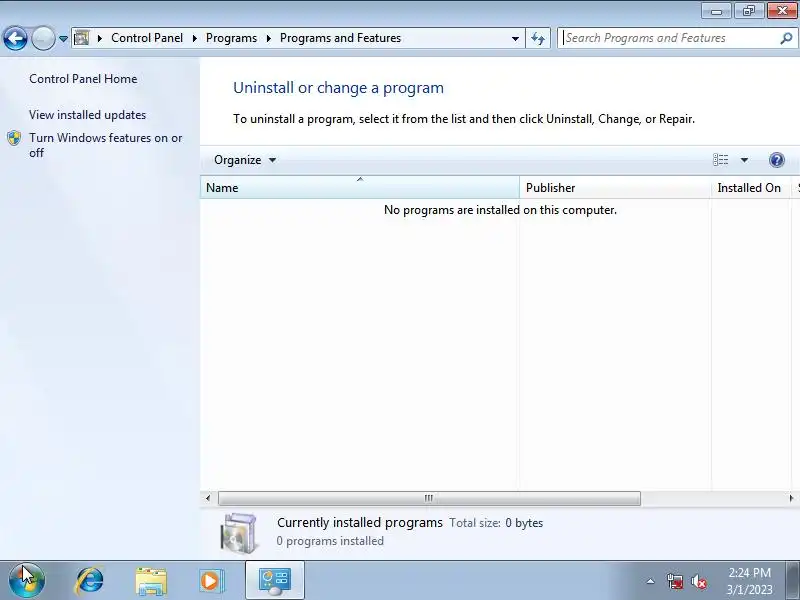The width and height of the screenshot is (800, 600).
Task: Expand arrow after Control Panel breadcrumb
Action: pyautogui.click(x=194, y=38)
